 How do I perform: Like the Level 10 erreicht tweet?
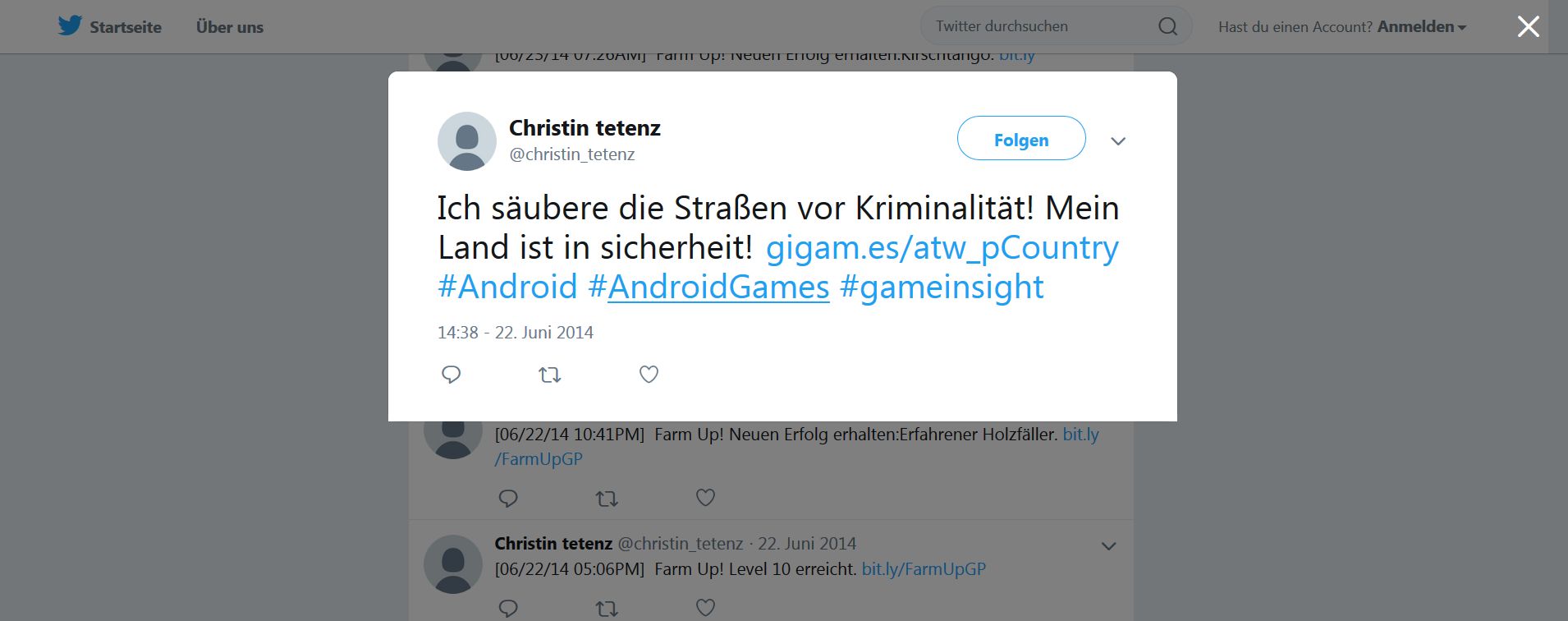tap(705, 608)
